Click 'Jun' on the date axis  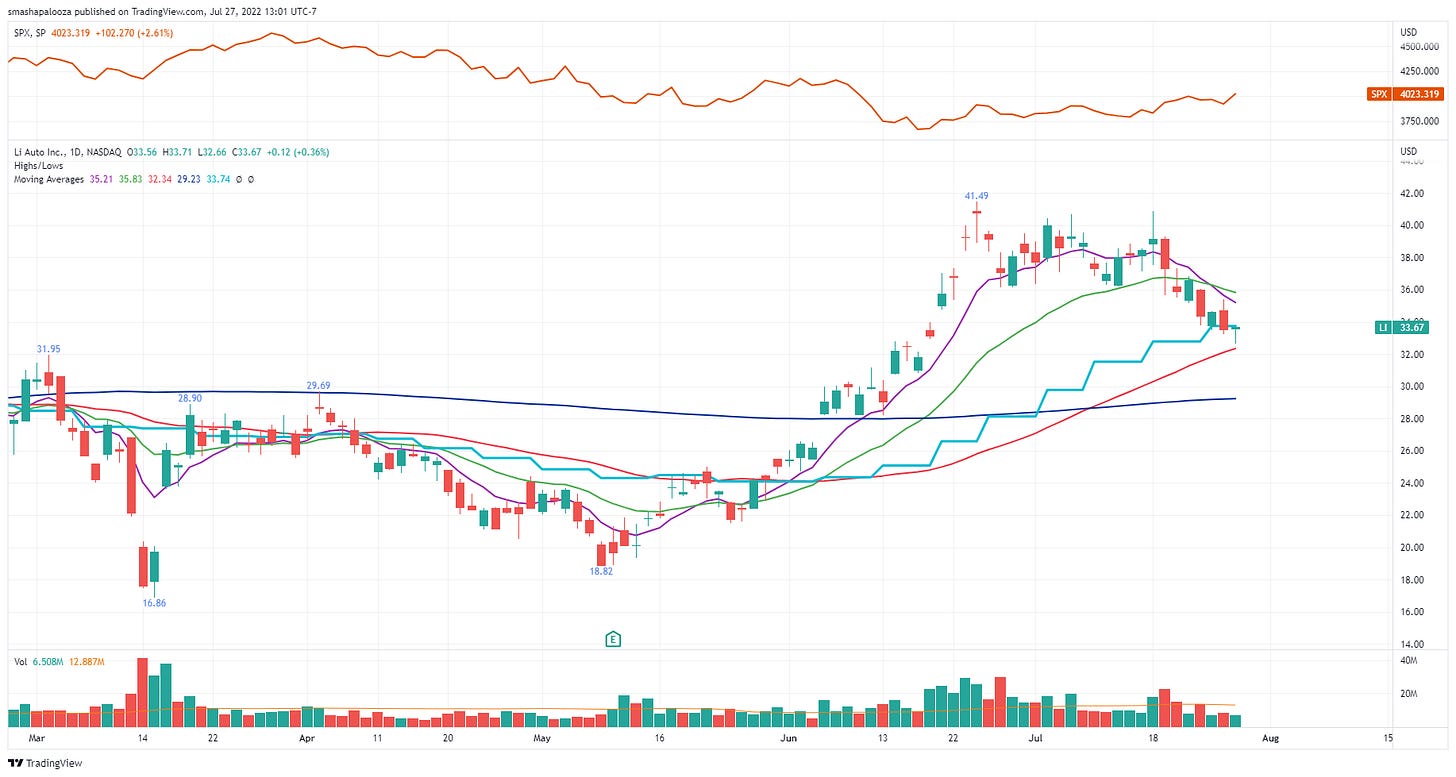[x=789, y=738]
